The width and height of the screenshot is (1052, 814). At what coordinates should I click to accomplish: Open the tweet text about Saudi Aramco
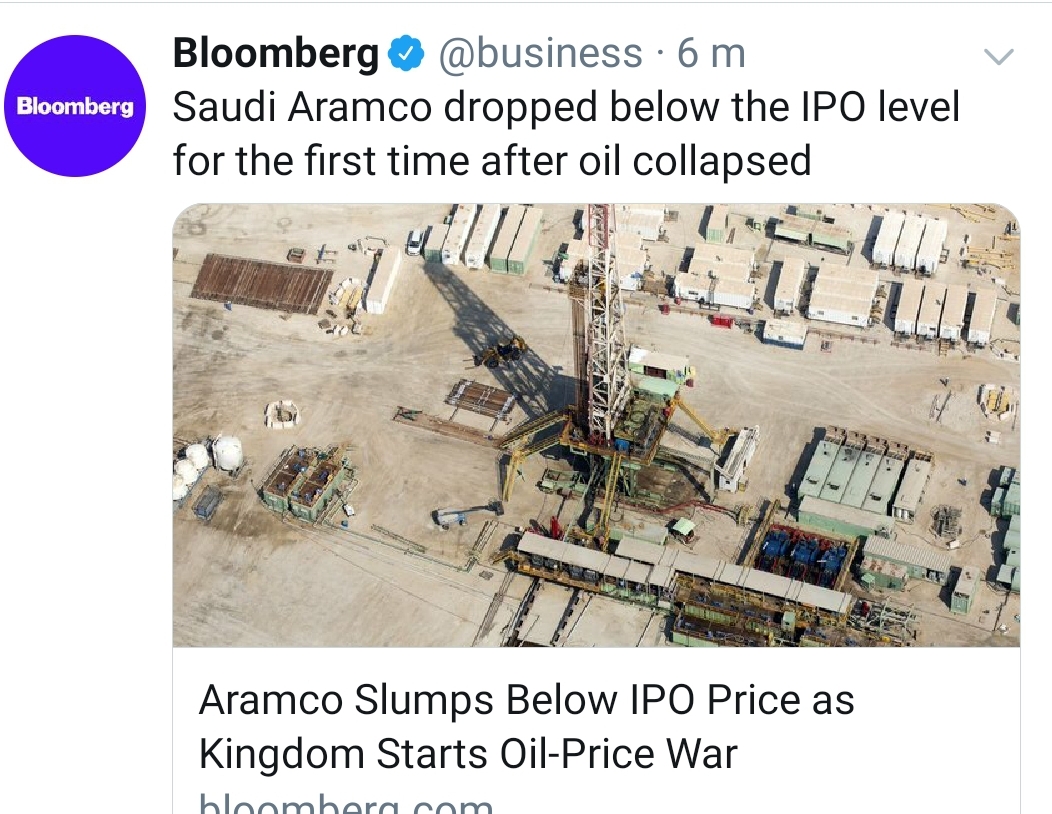click(566, 134)
